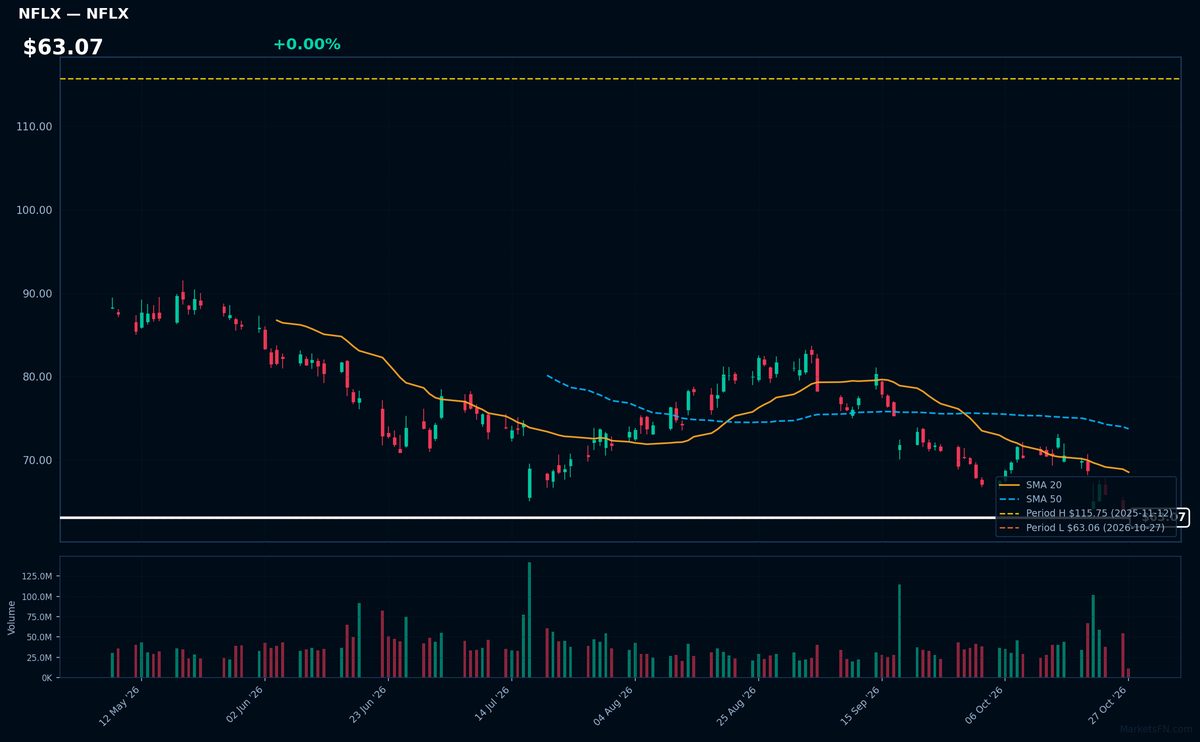The width and height of the screenshot is (1200, 742).
Task: Click the NFLX — NFLX chart title
Action: click(73, 14)
